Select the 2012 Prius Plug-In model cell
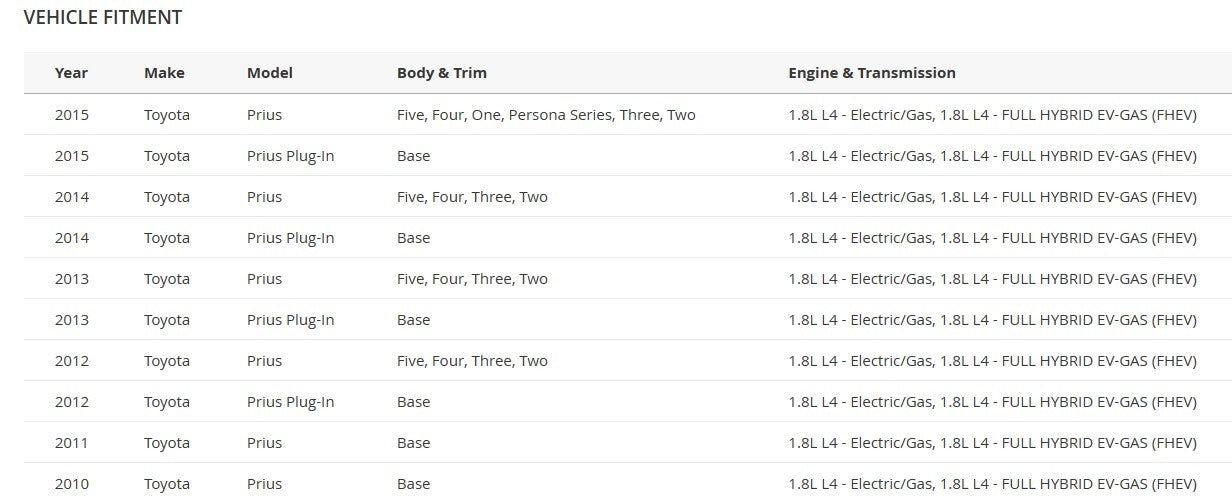This screenshot has width=1232, height=503. (x=290, y=402)
